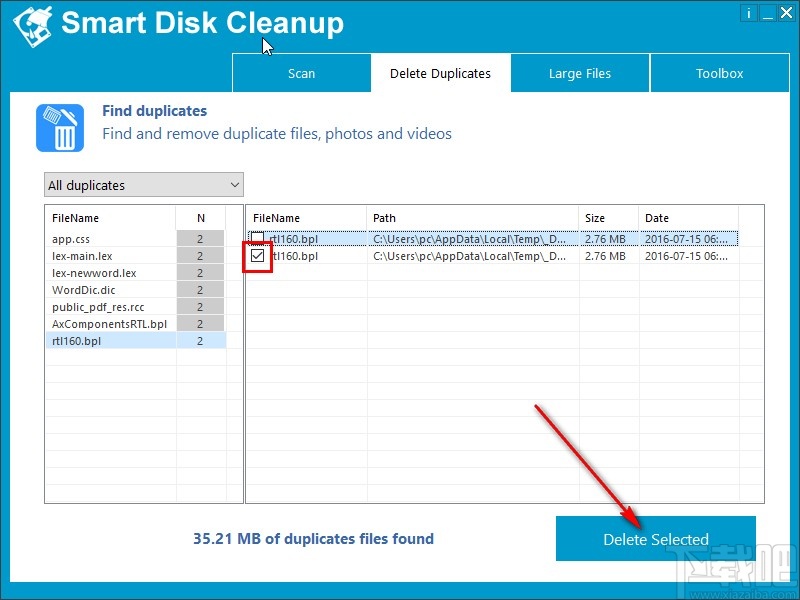
Task: Click the Delete Selected button
Action: 656,539
